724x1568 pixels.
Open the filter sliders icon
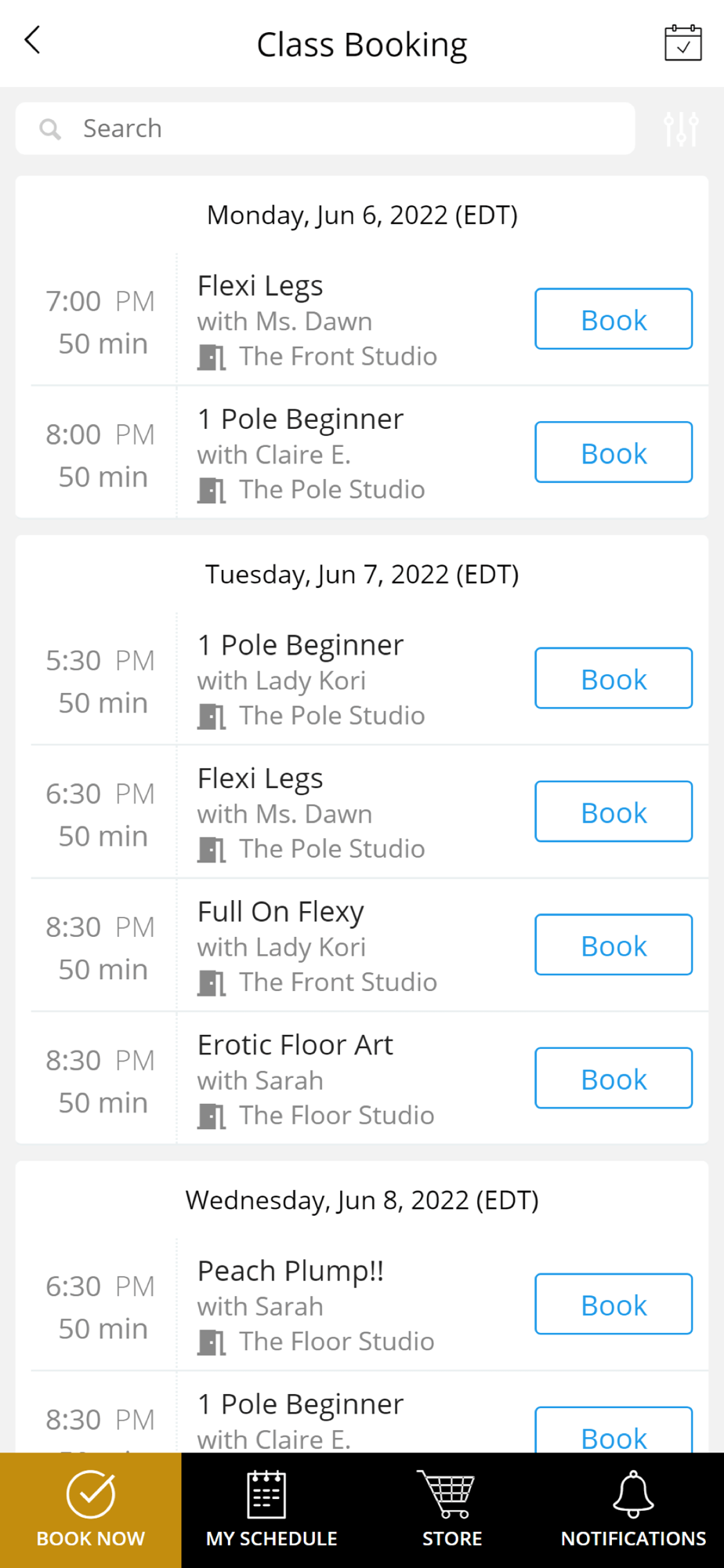click(680, 129)
